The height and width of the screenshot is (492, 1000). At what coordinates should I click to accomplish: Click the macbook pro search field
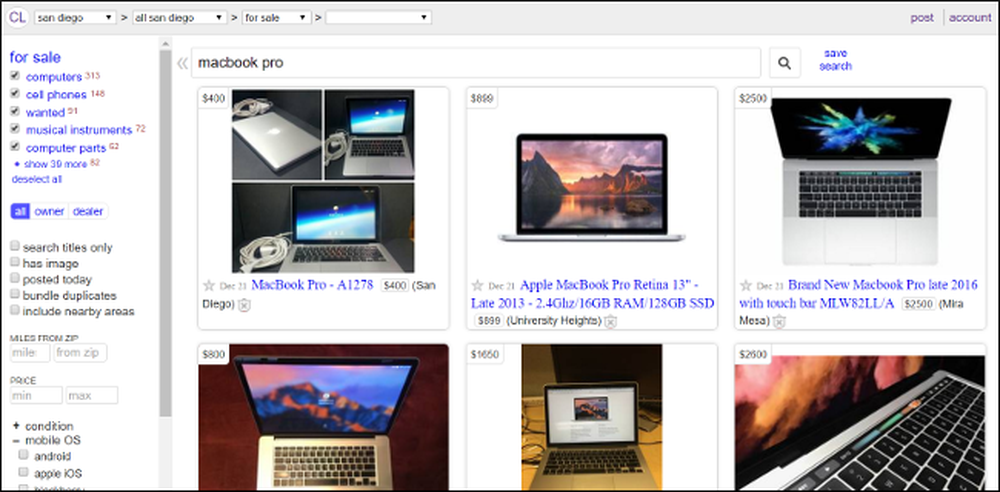476,63
